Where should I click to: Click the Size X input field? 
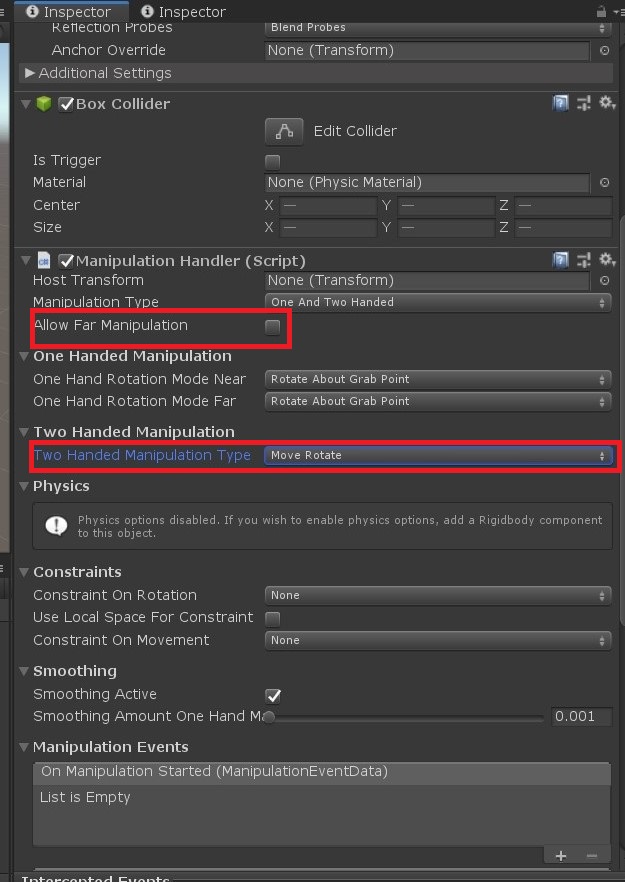click(329, 227)
